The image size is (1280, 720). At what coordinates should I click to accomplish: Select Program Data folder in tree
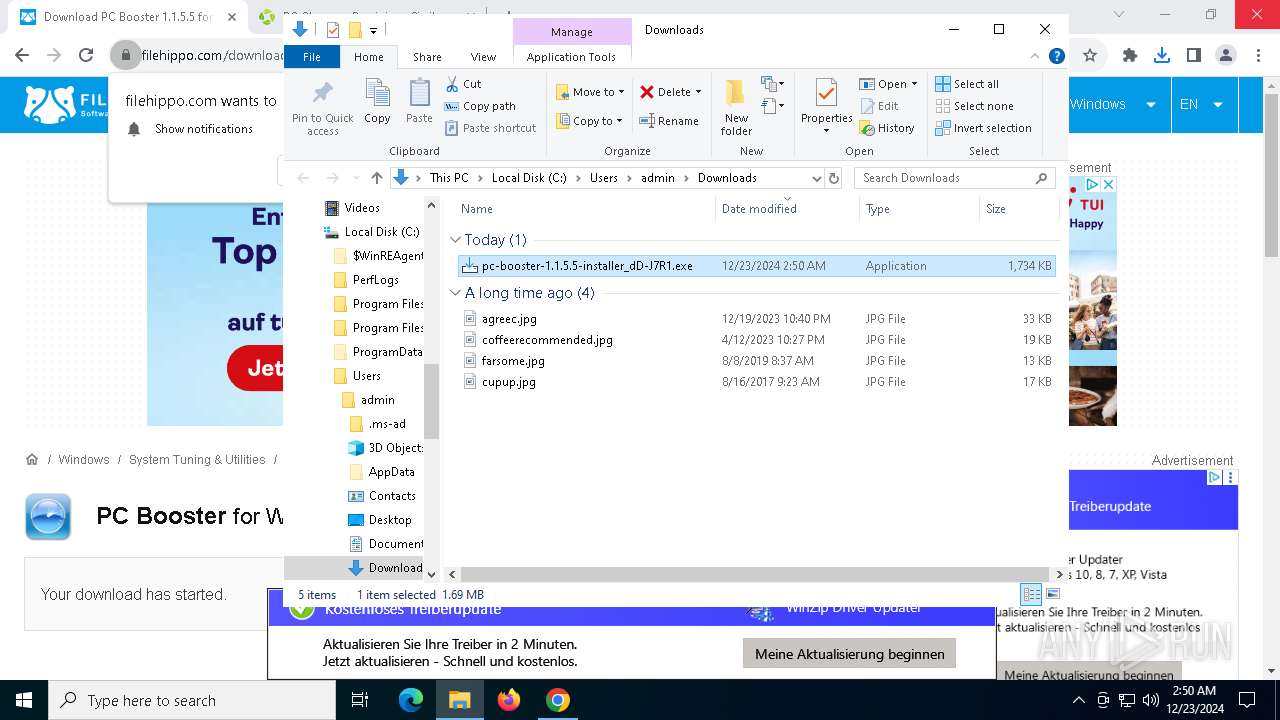point(378,352)
